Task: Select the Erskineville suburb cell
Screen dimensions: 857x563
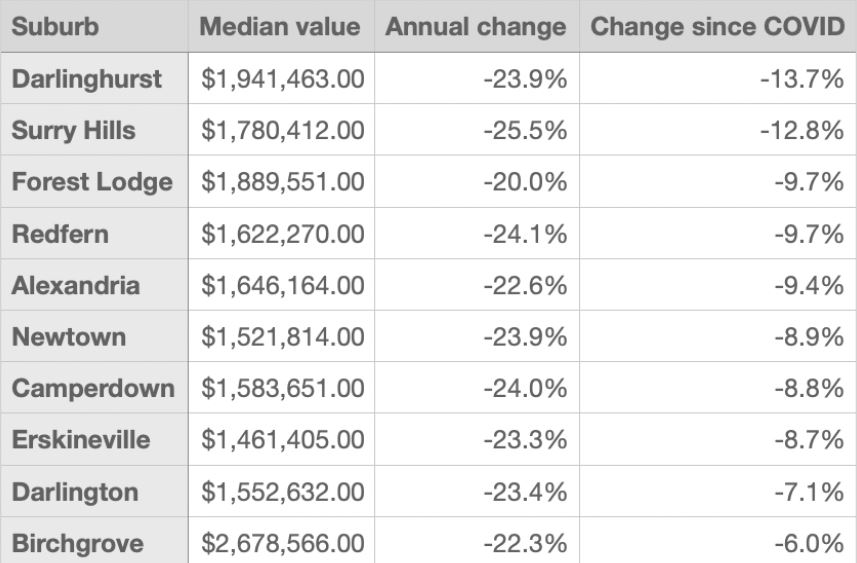Action: point(81,440)
